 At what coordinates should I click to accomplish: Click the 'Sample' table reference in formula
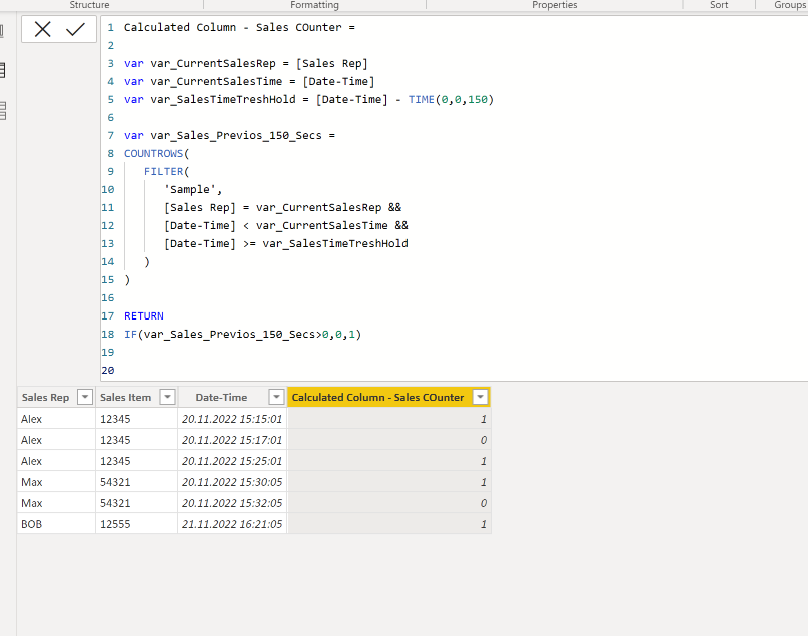tap(190, 190)
